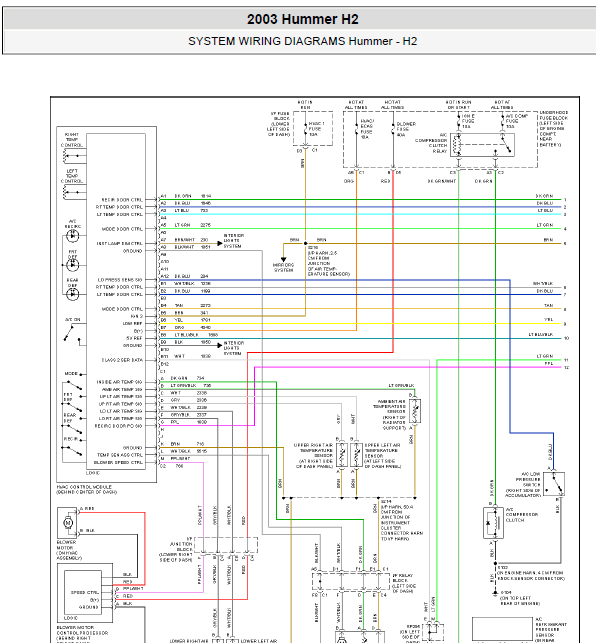Click the upper left air temperature sensor symbol
The width and height of the screenshot is (596, 643).
coord(356,454)
